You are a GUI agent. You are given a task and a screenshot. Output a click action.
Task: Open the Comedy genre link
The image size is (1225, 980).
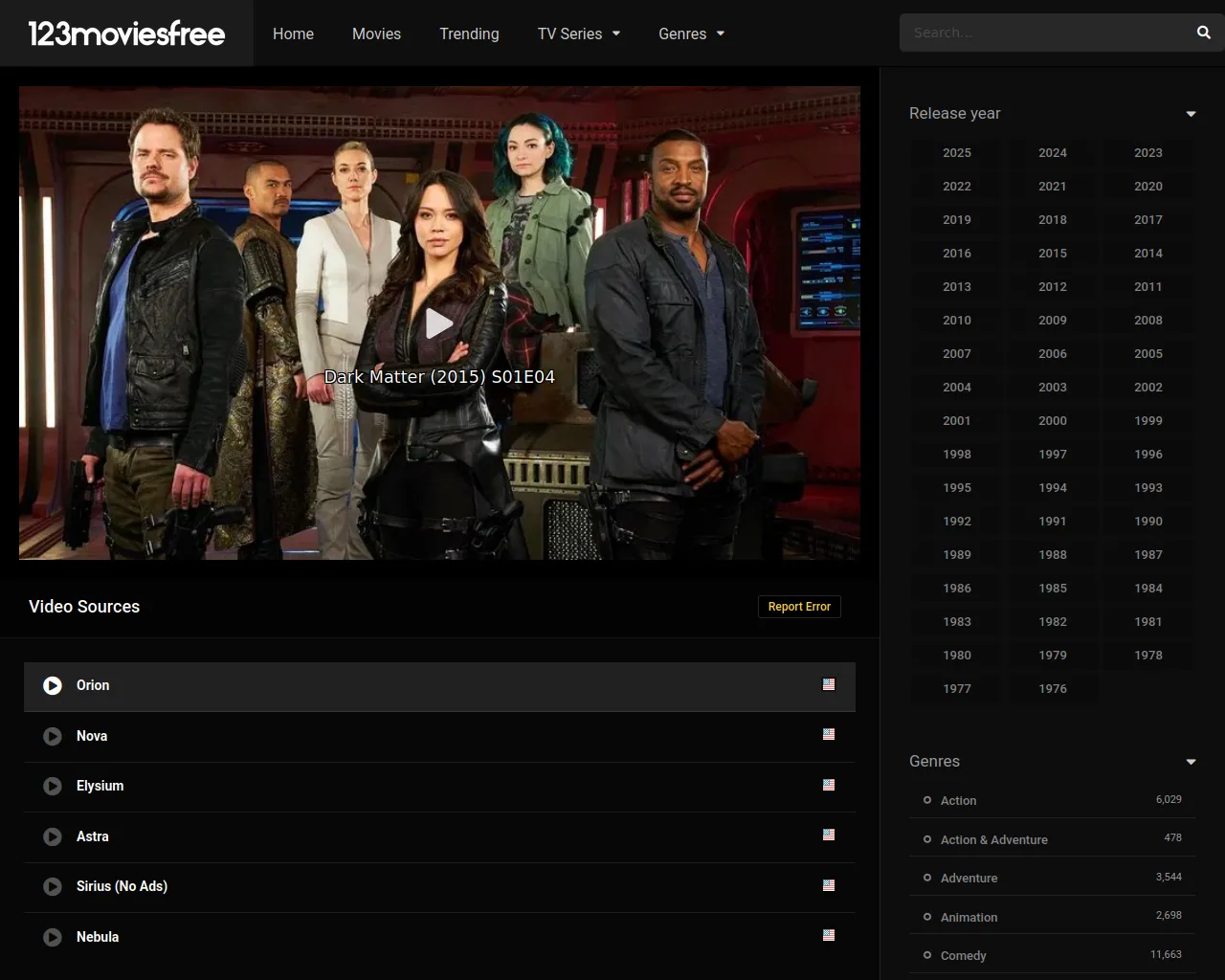pos(963,956)
